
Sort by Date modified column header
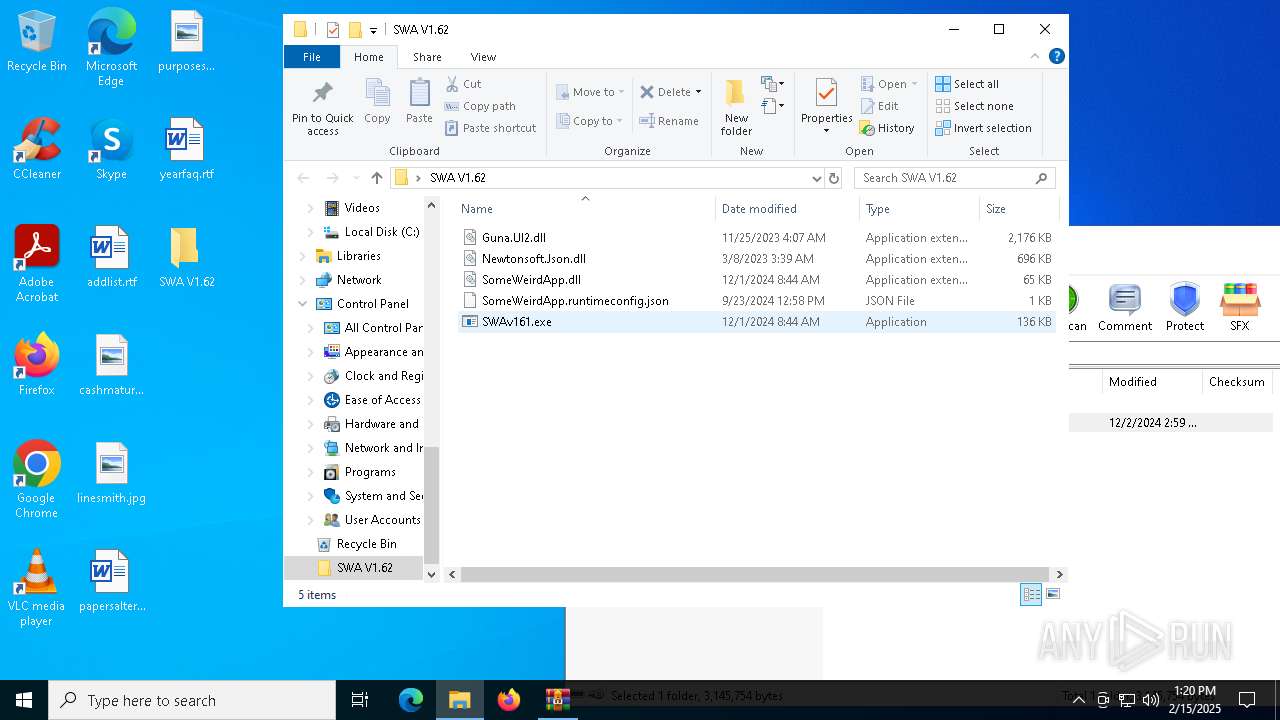pyautogui.click(x=787, y=208)
